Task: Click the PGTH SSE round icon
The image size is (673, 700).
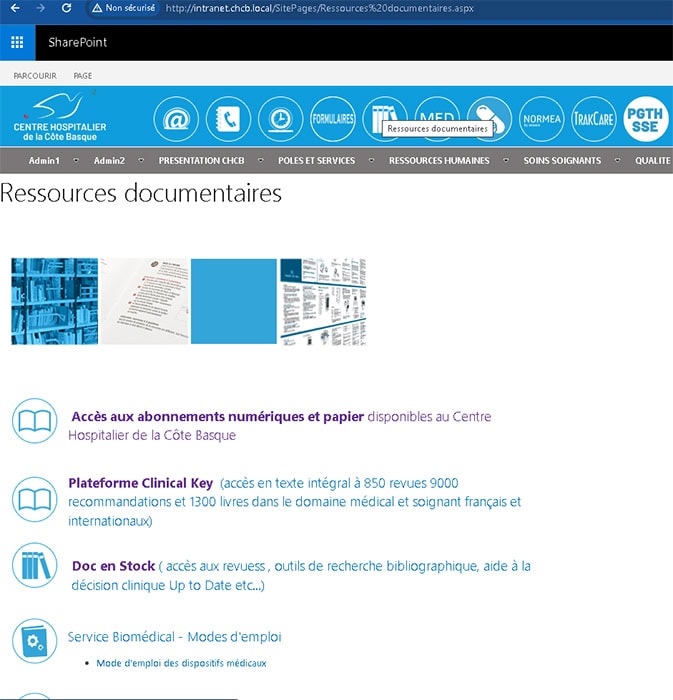Action: (645, 119)
